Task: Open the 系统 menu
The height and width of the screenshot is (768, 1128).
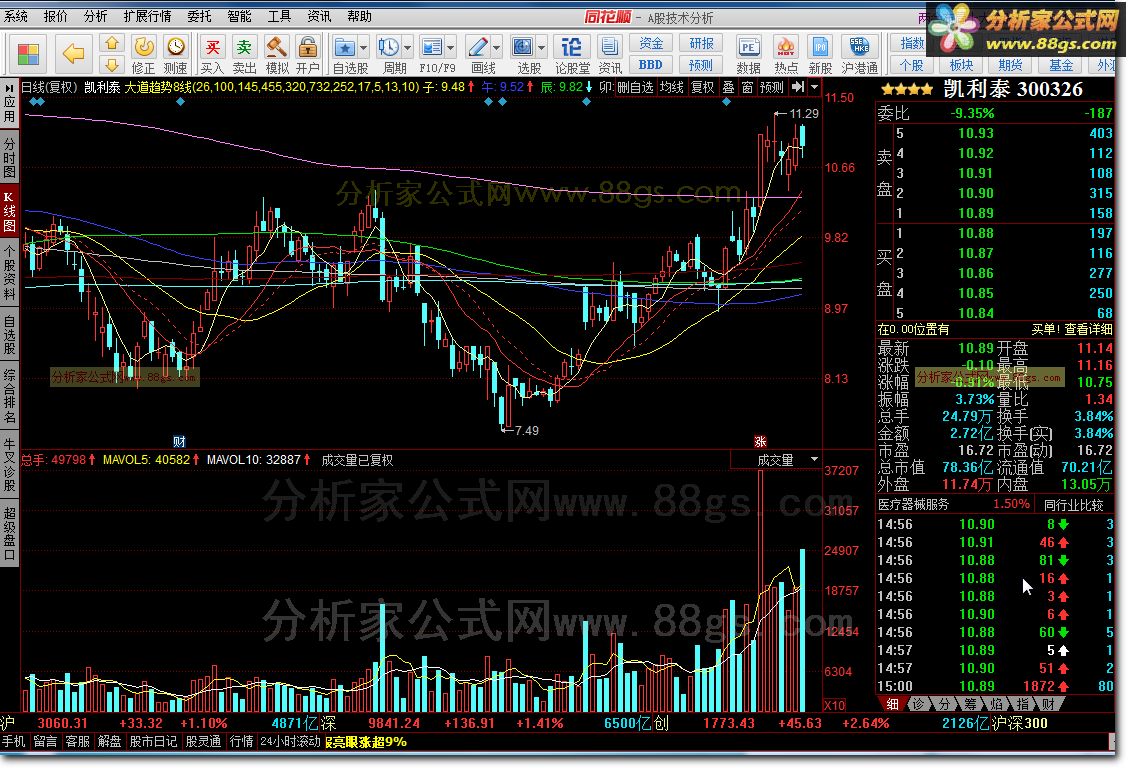Action: 16,17
